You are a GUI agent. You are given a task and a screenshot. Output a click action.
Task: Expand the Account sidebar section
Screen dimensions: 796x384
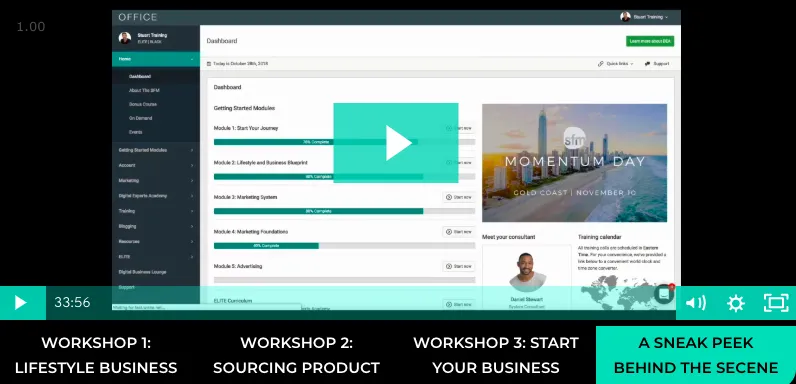click(156, 166)
